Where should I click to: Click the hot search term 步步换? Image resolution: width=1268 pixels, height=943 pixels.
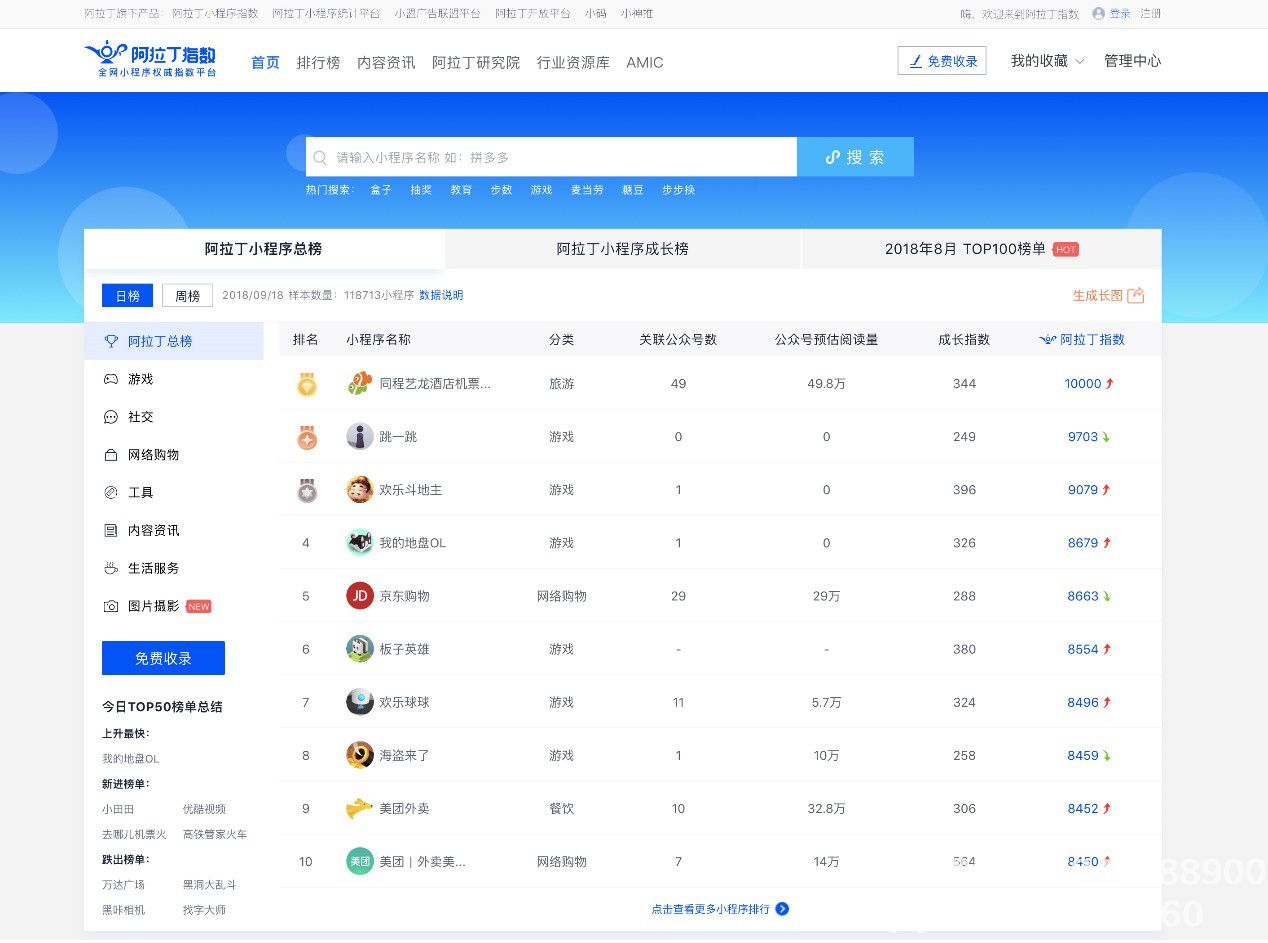(678, 190)
